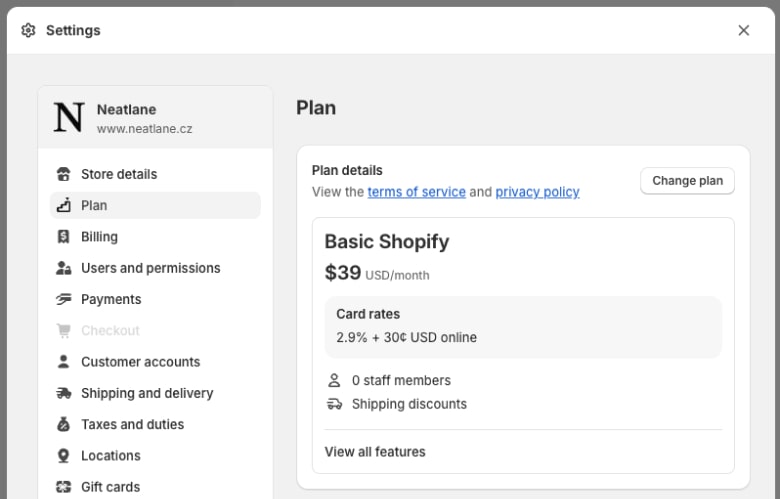The image size is (780, 499).
Task: Click the greyed Checkout cart icon
Action: pyautogui.click(x=63, y=331)
